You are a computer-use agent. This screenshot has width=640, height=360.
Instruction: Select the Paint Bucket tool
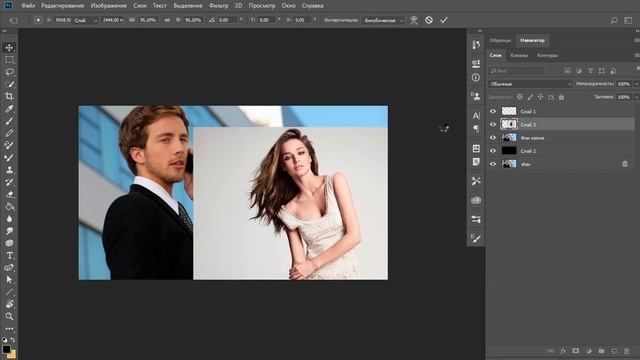9,207
